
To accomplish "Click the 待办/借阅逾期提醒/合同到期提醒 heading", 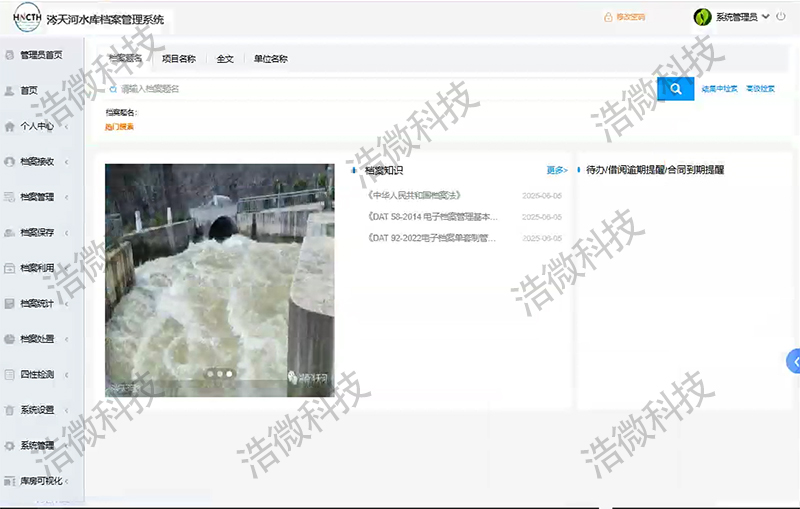I will [655, 170].
